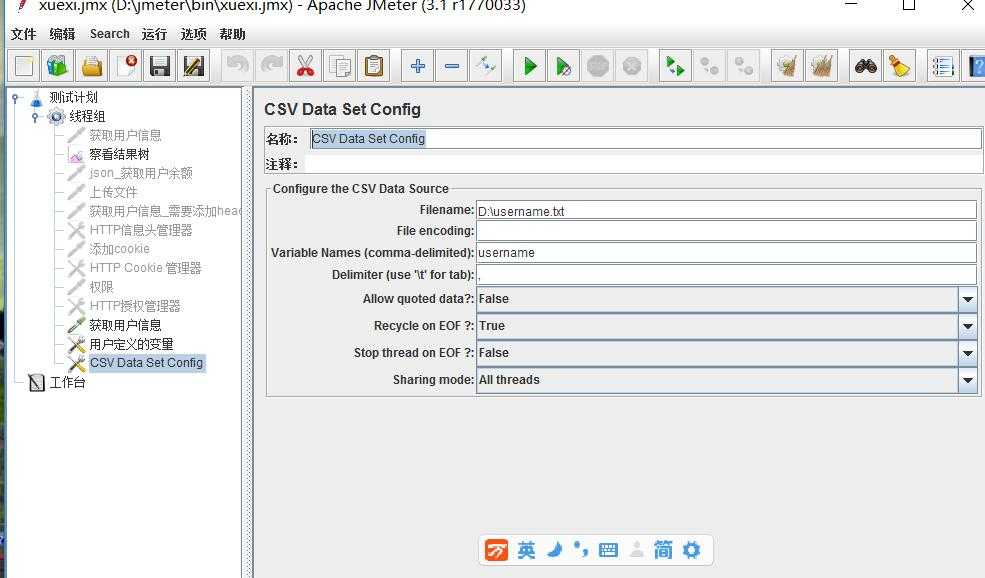985x578 pixels.
Task: Open the 运行 menu
Action: (155, 34)
